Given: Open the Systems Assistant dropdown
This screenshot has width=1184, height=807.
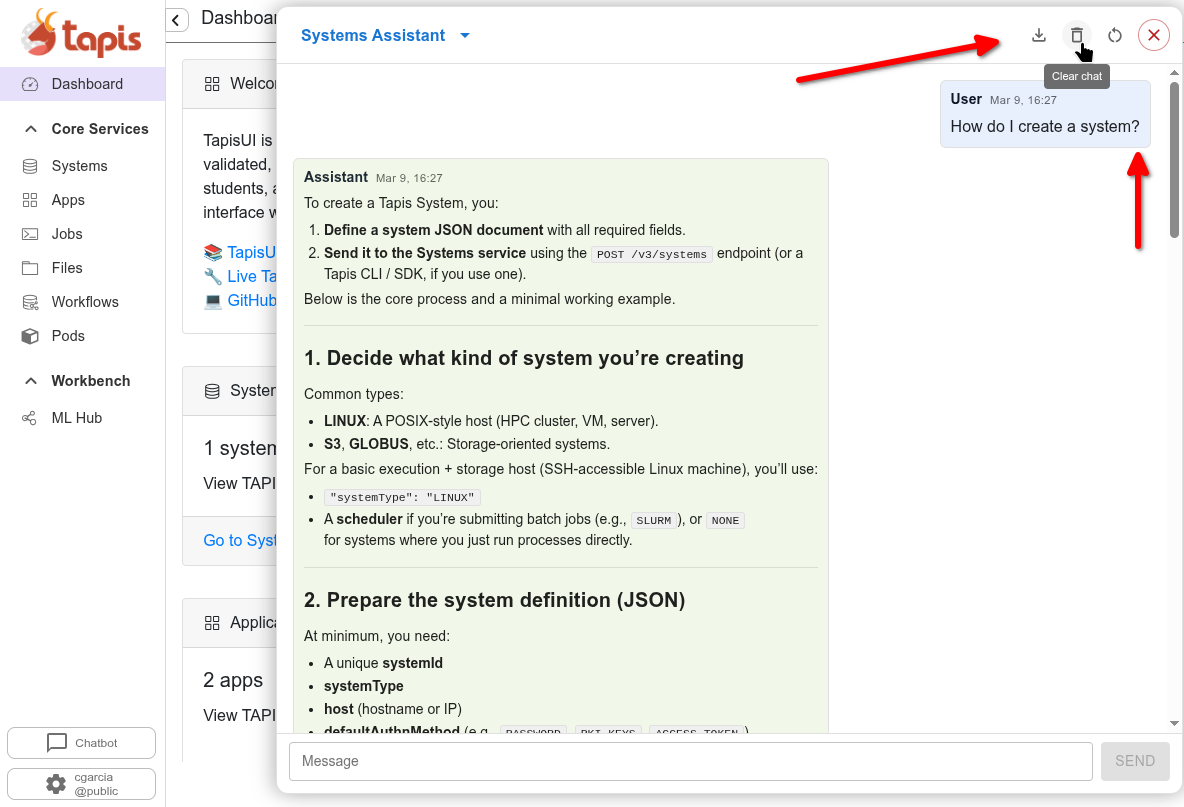Looking at the screenshot, I should (465, 36).
